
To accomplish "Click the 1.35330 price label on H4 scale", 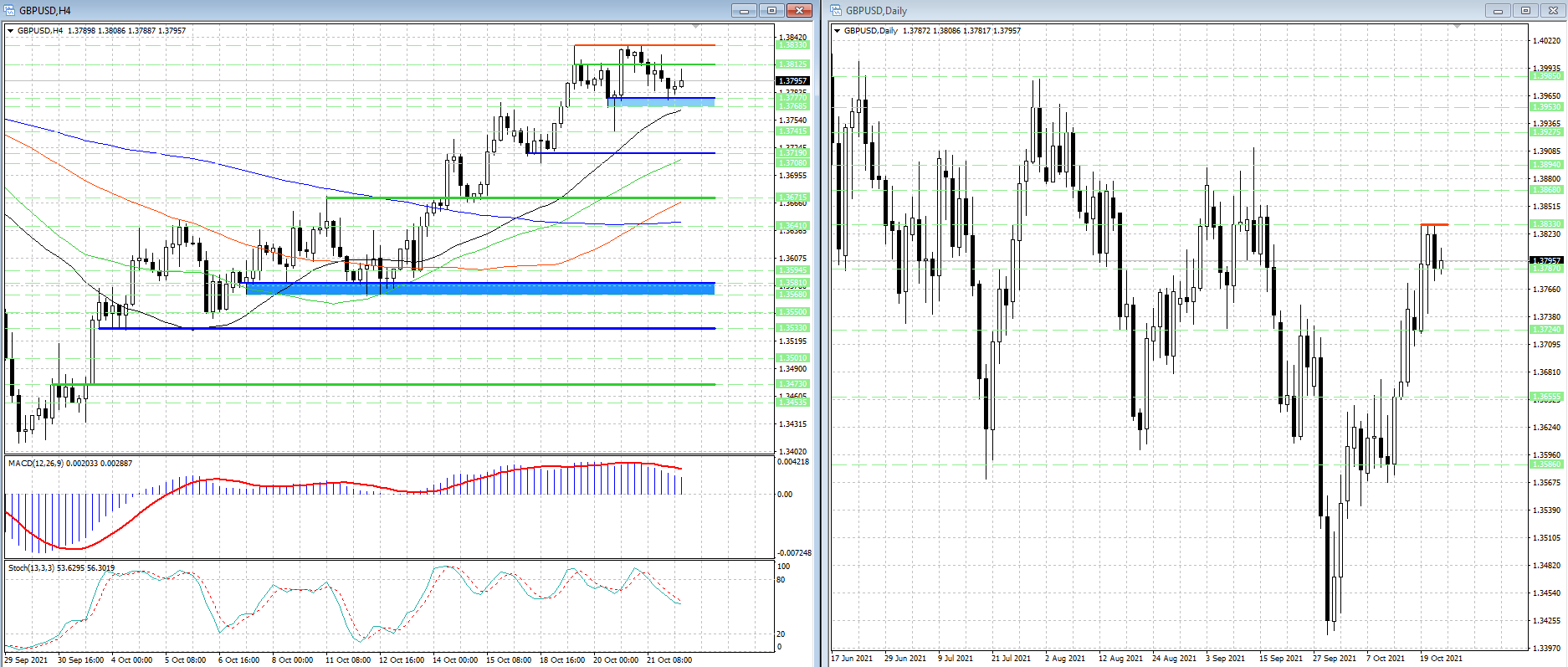I will coord(793,328).
